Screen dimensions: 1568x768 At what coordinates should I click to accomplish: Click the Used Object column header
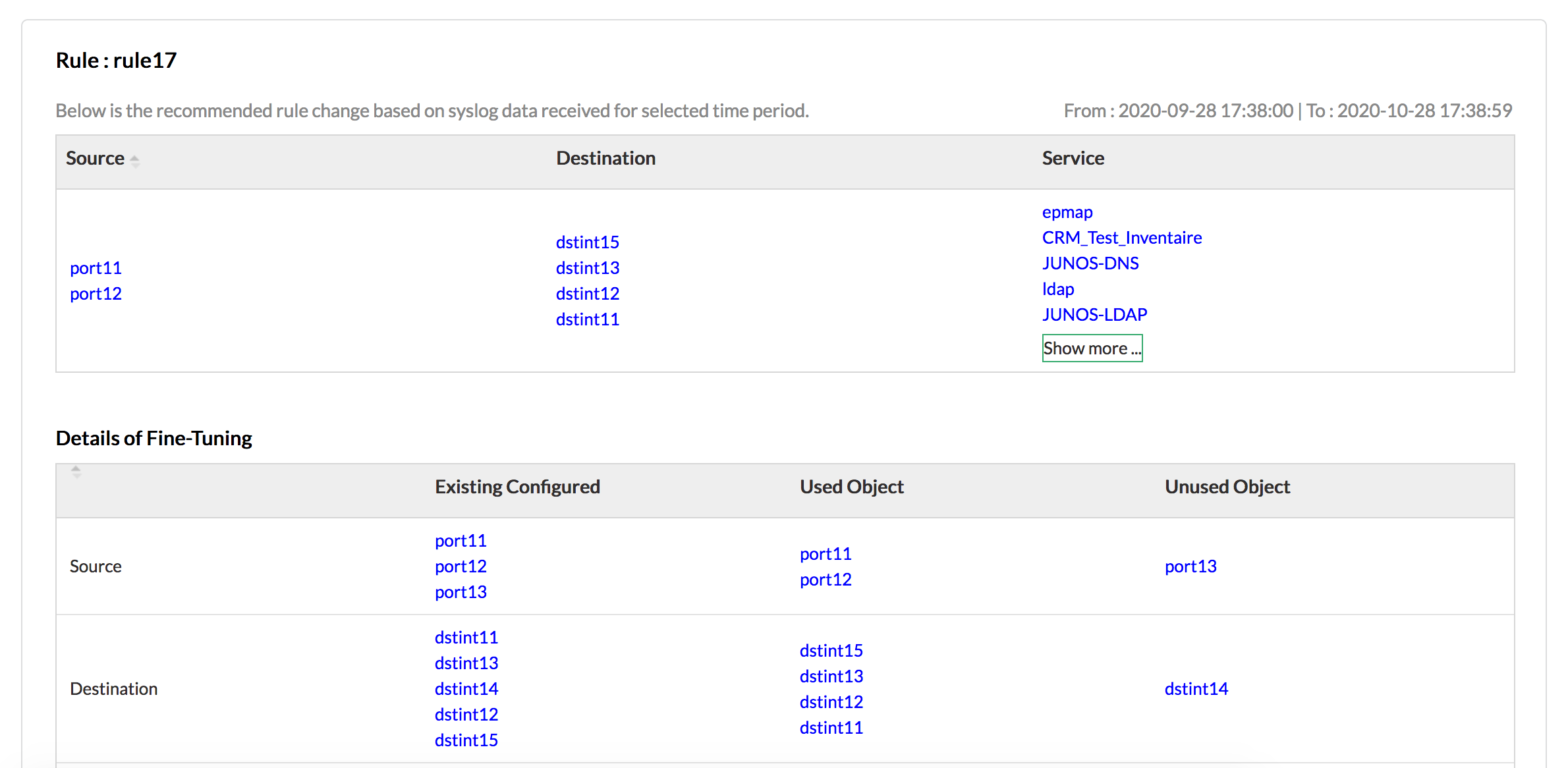click(x=851, y=487)
